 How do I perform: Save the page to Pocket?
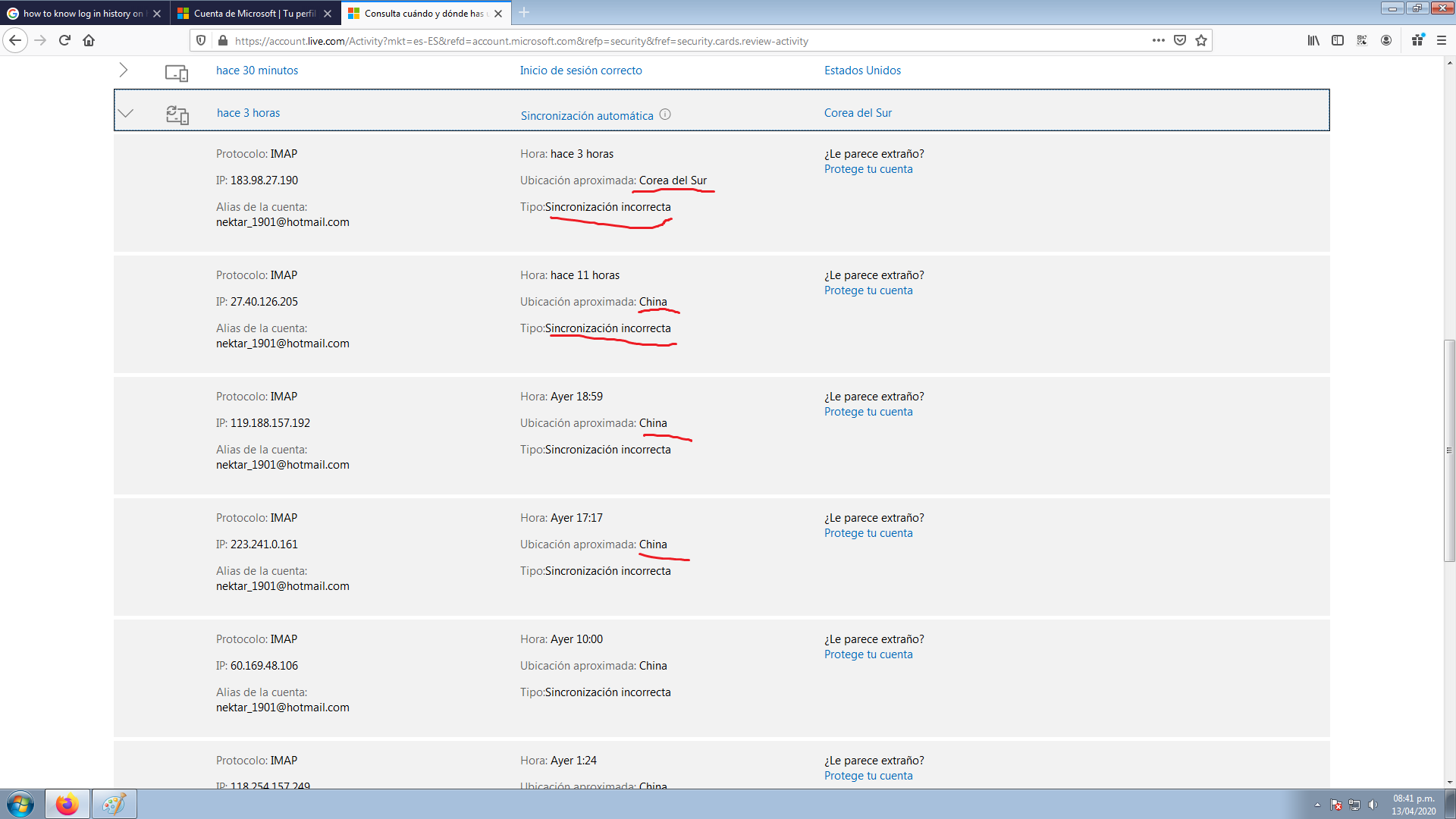[x=1180, y=41]
